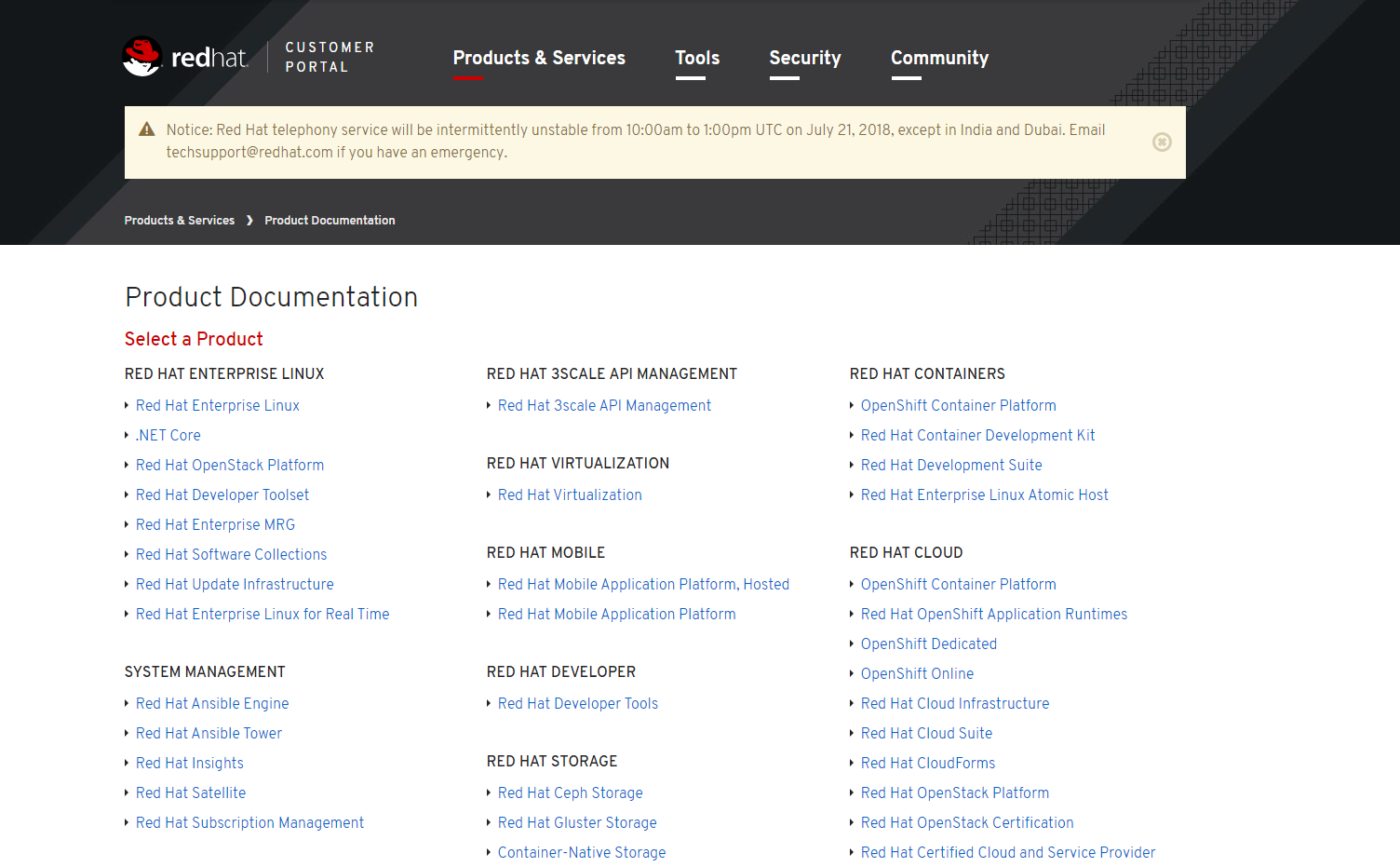Open the Products & Services menu
Image resolution: width=1400 pixels, height=867 pixels.
pos(539,58)
